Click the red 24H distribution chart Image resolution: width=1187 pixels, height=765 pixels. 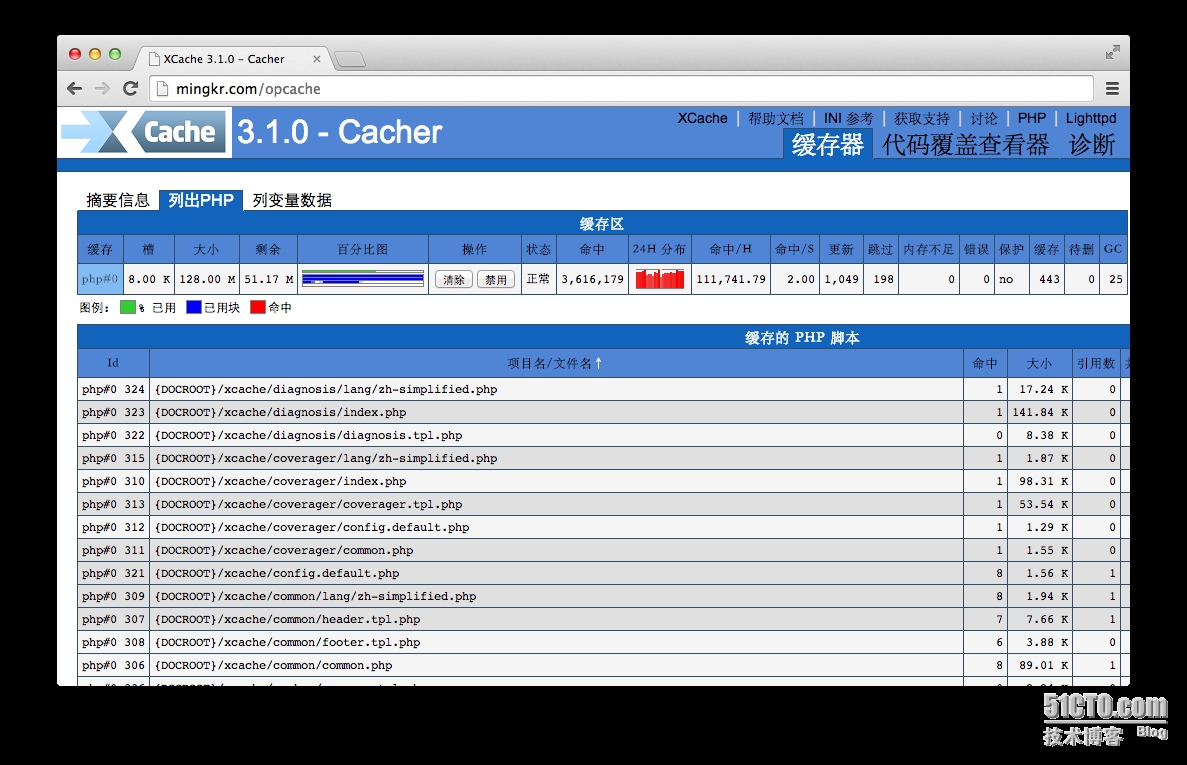point(659,278)
